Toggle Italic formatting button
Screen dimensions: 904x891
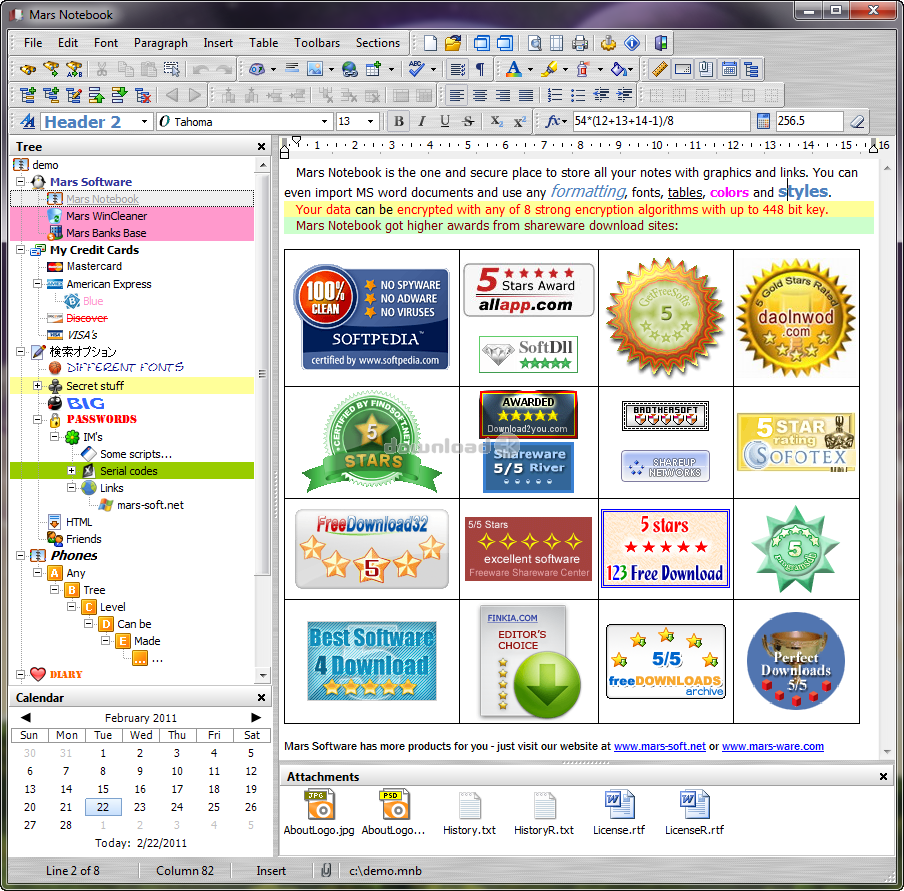421,121
